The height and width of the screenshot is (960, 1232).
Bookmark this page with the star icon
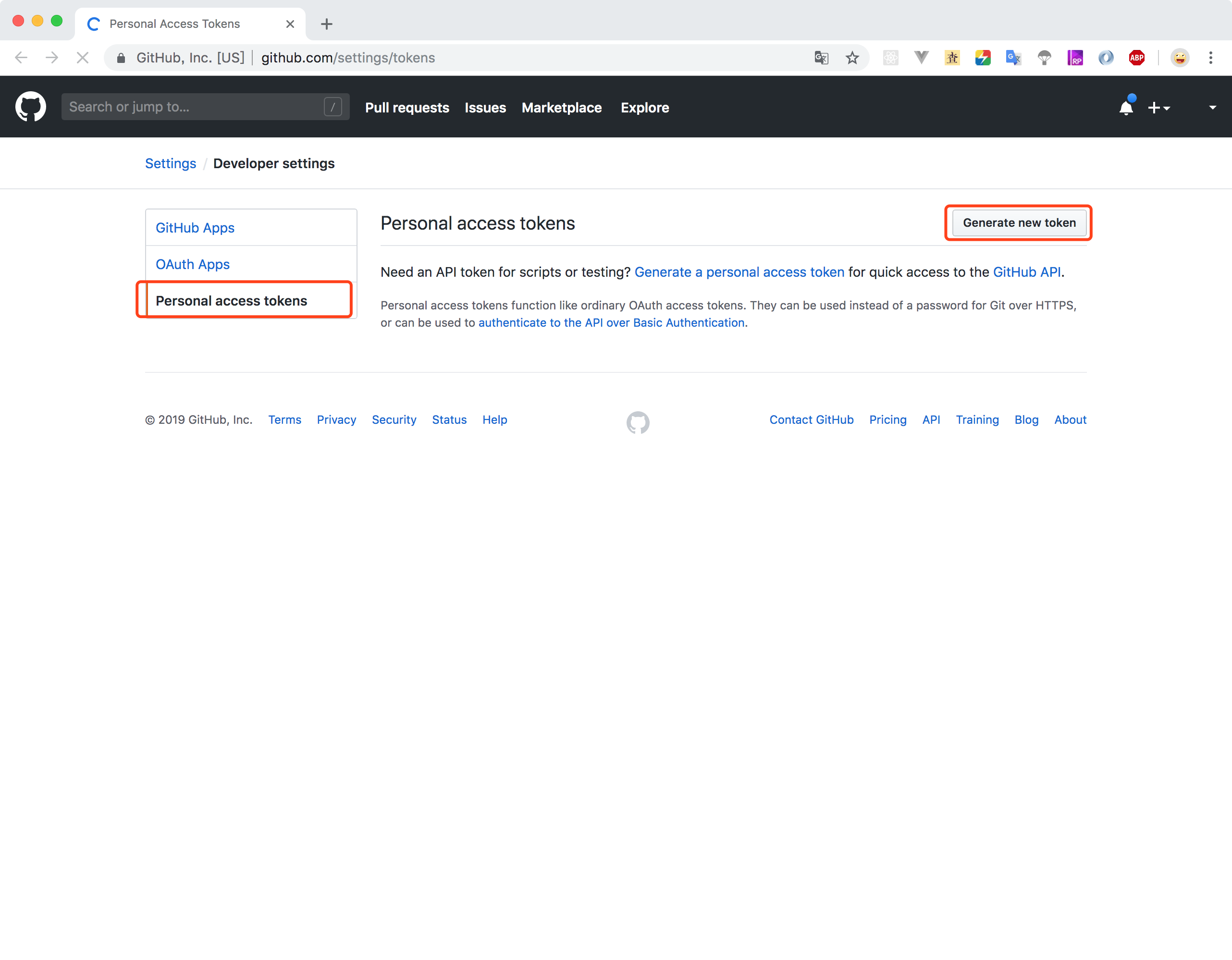point(852,58)
